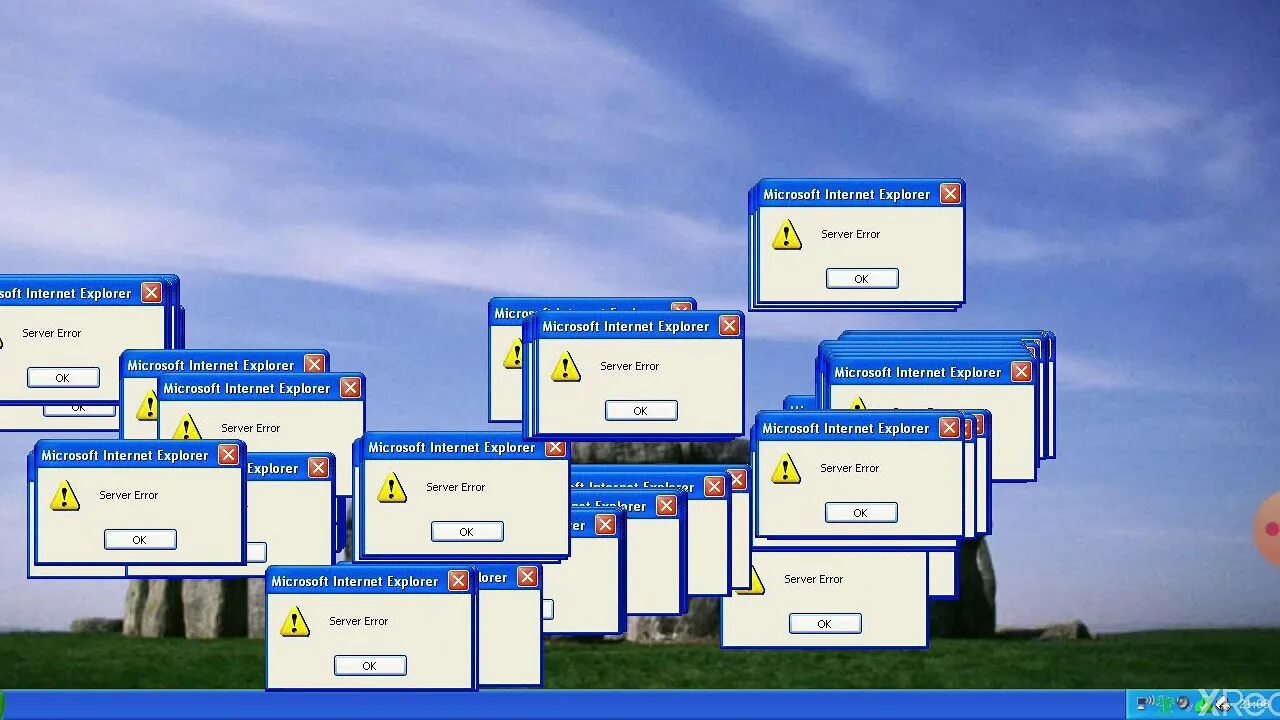Click OK in frontmost dialog of the top-center pair

coord(641,411)
